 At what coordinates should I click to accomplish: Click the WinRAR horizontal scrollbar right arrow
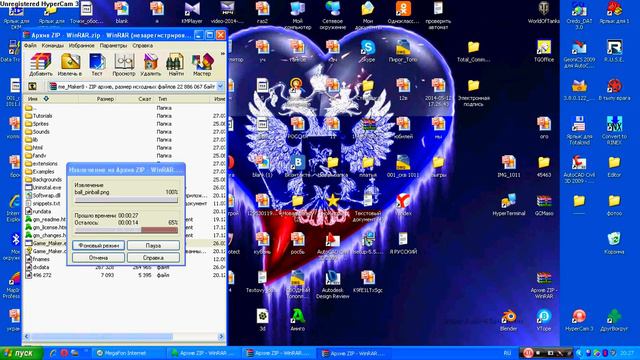[x=221, y=336]
